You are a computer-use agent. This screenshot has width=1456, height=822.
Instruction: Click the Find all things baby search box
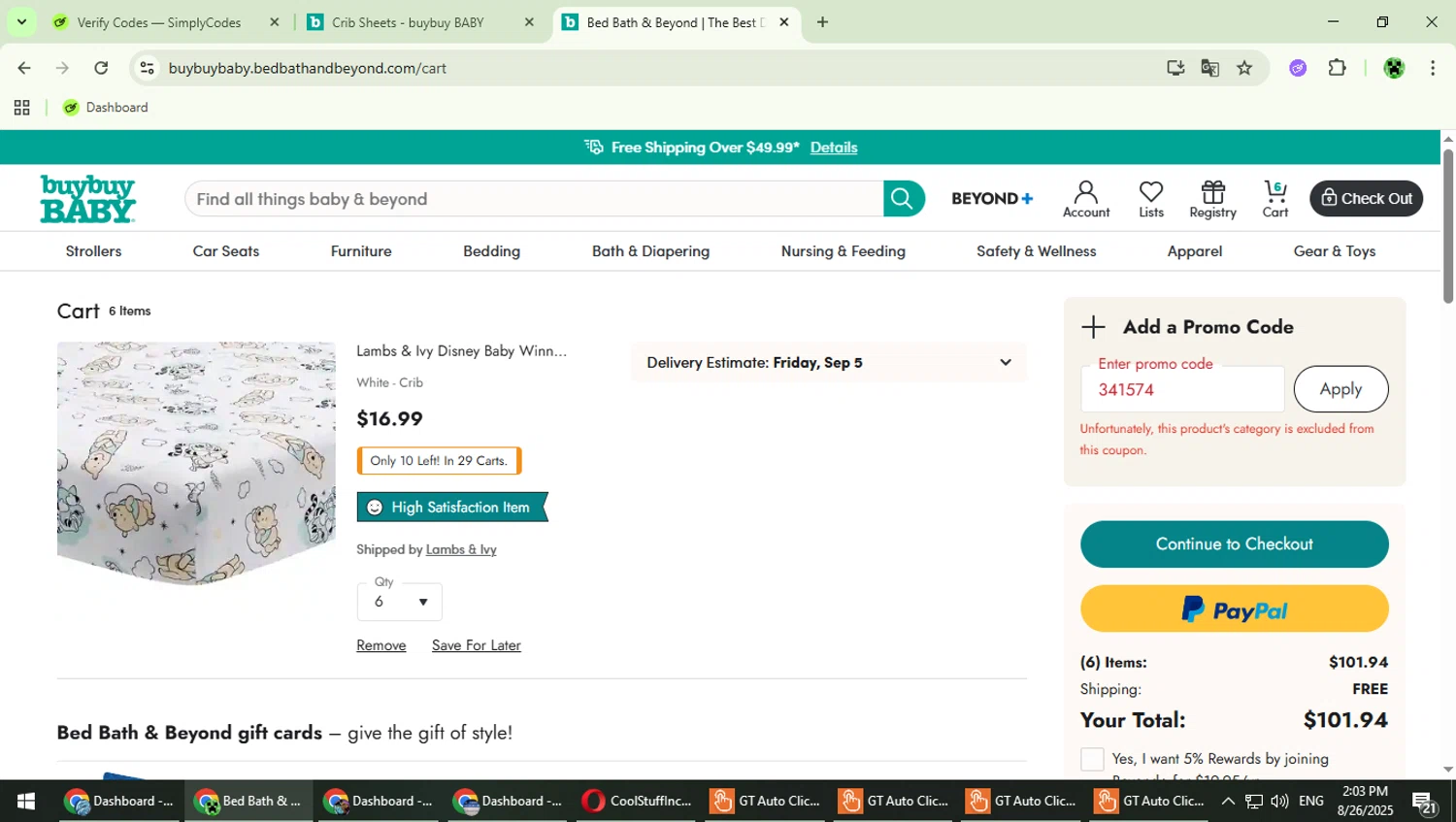click(x=534, y=199)
